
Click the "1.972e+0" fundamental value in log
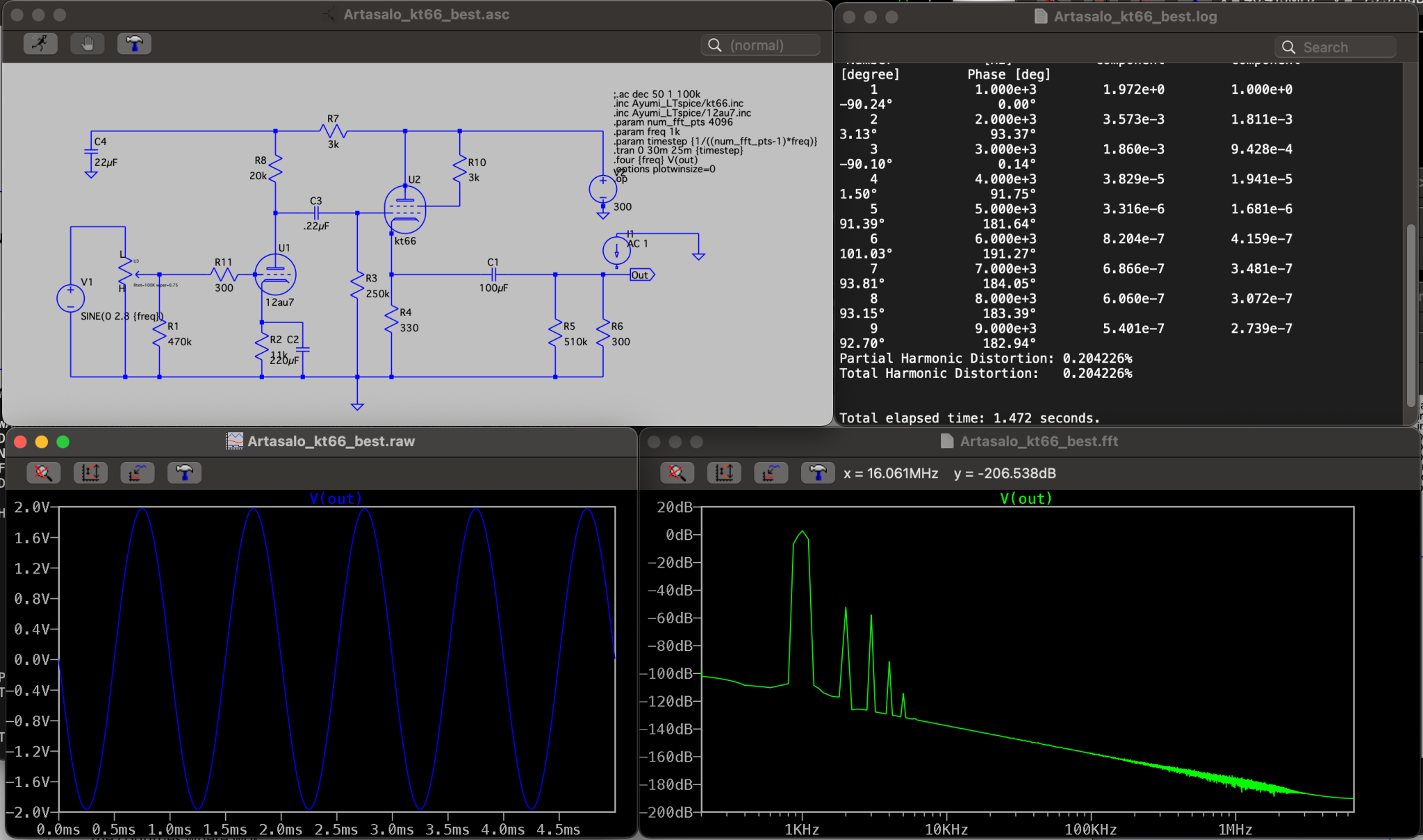pyautogui.click(x=1133, y=90)
